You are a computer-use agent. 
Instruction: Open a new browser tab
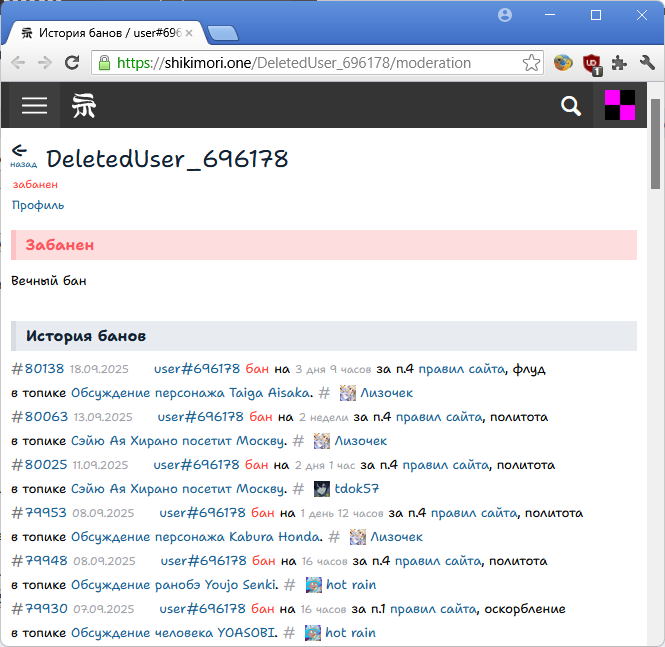222,34
